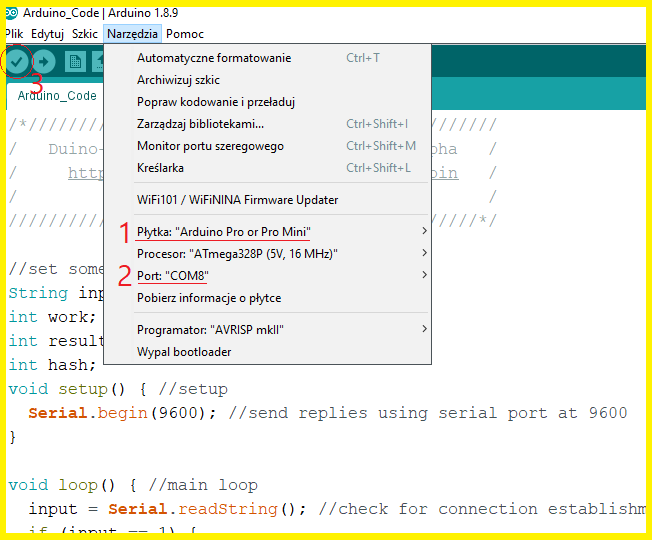Click the "void loop()" code line
This screenshot has height=540, width=652.
tap(133, 485)
